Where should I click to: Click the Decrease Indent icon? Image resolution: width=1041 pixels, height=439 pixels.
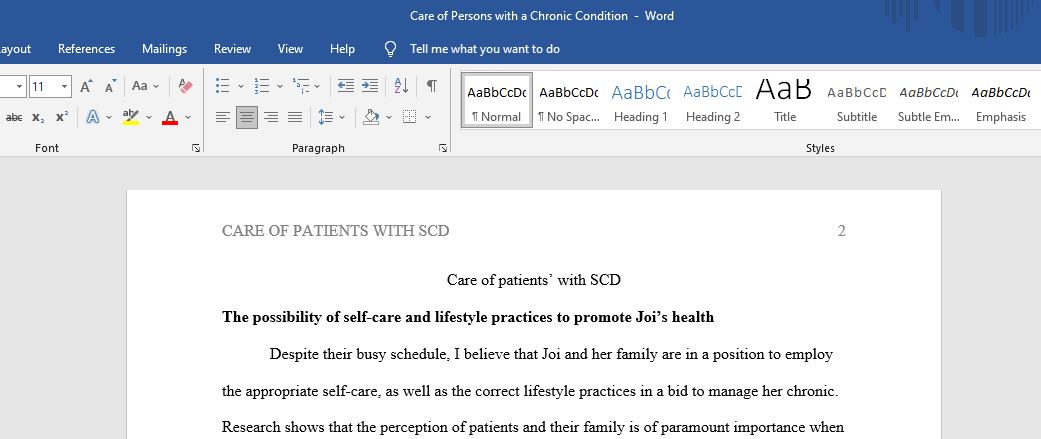(x=346, y=86)
